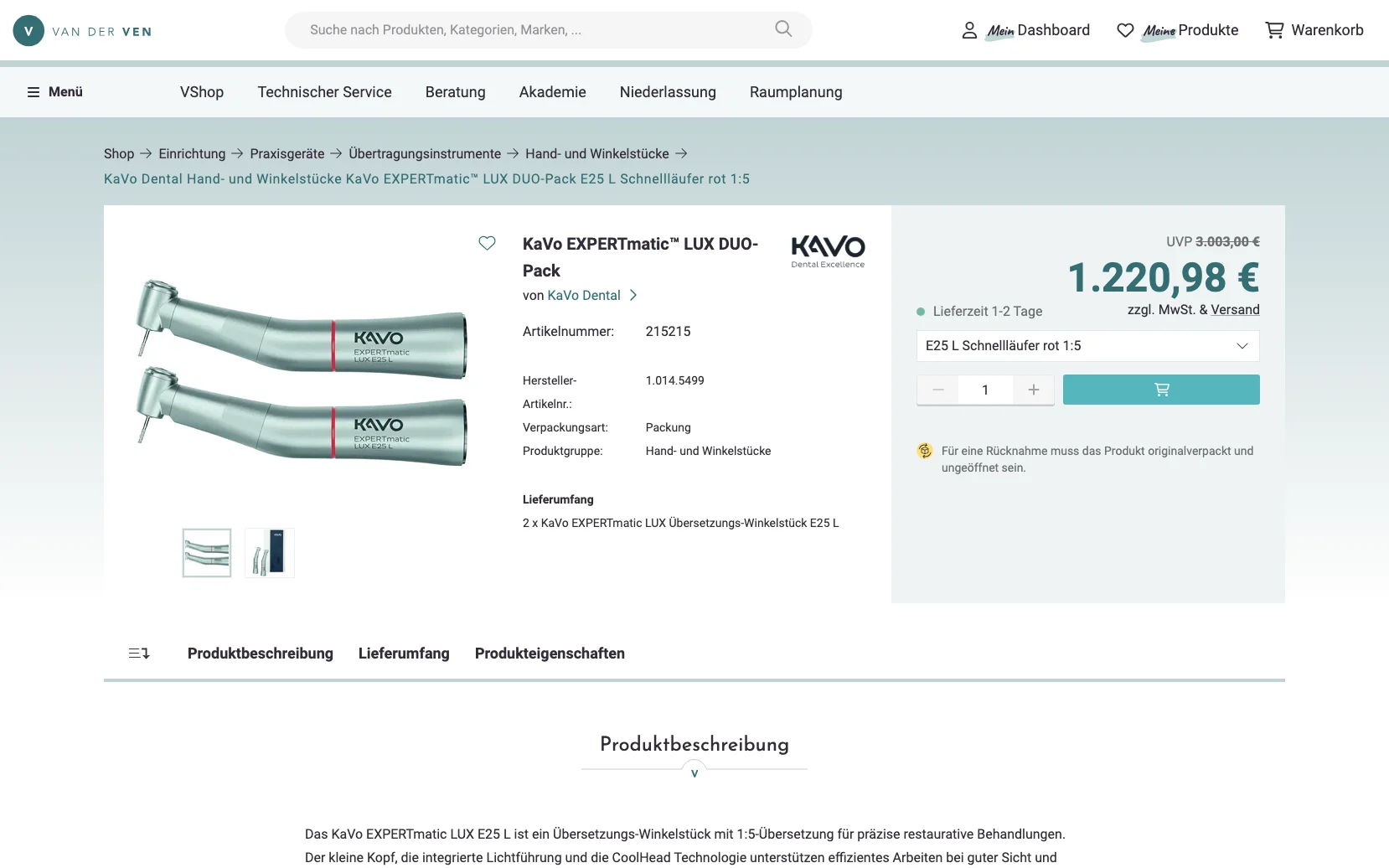Click the Meine Produkte label
This screenshot has width=1389, height=868.
pyautogui.click(x=1190, y=30)
